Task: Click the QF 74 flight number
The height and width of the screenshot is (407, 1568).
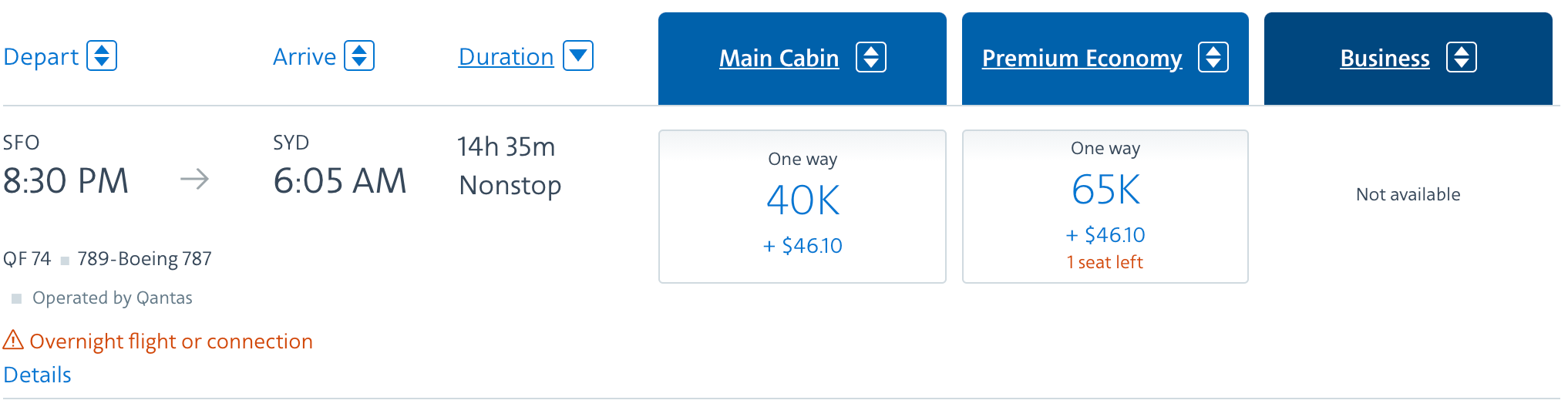Action: point(27,259)
